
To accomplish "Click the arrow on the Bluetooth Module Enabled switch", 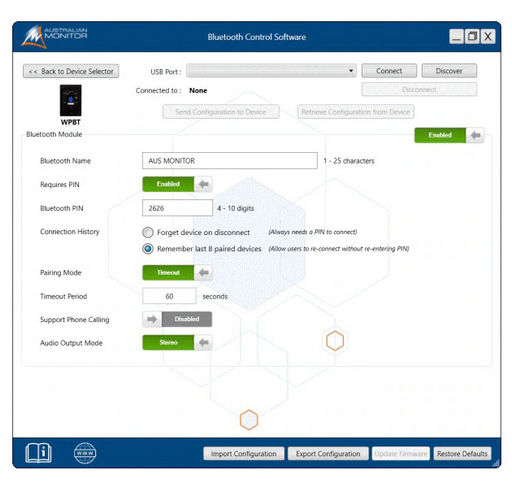I will 475,135.
